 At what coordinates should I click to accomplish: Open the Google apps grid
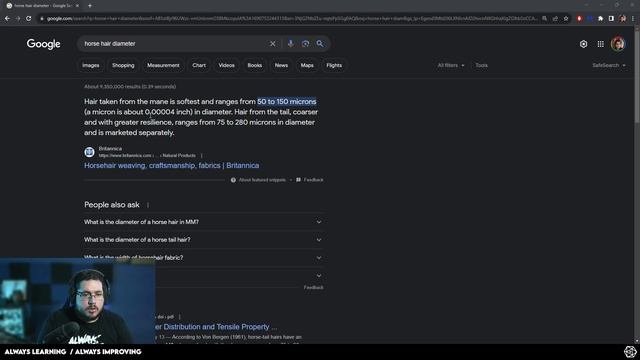click(x=600, y=44)
